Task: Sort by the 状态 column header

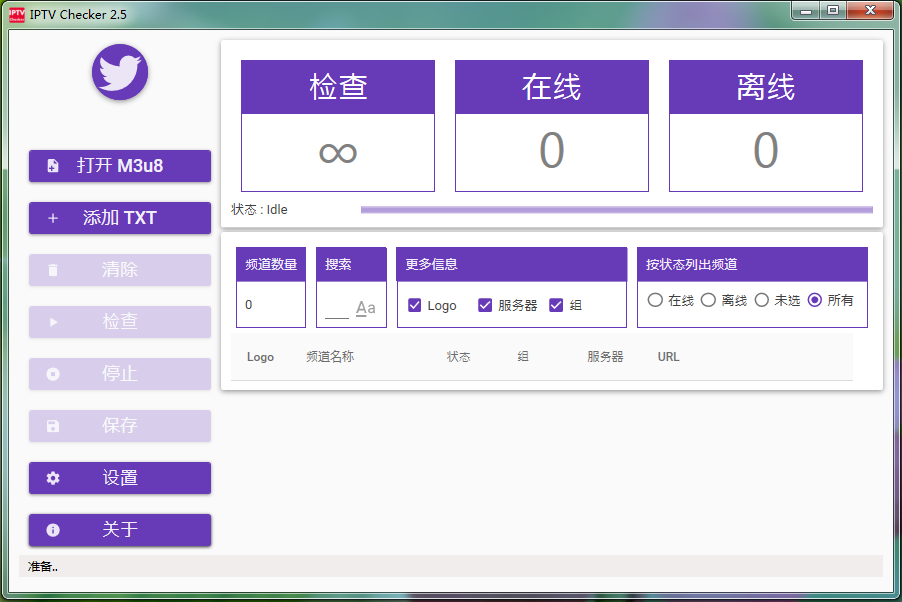Action: pos(458,357)
